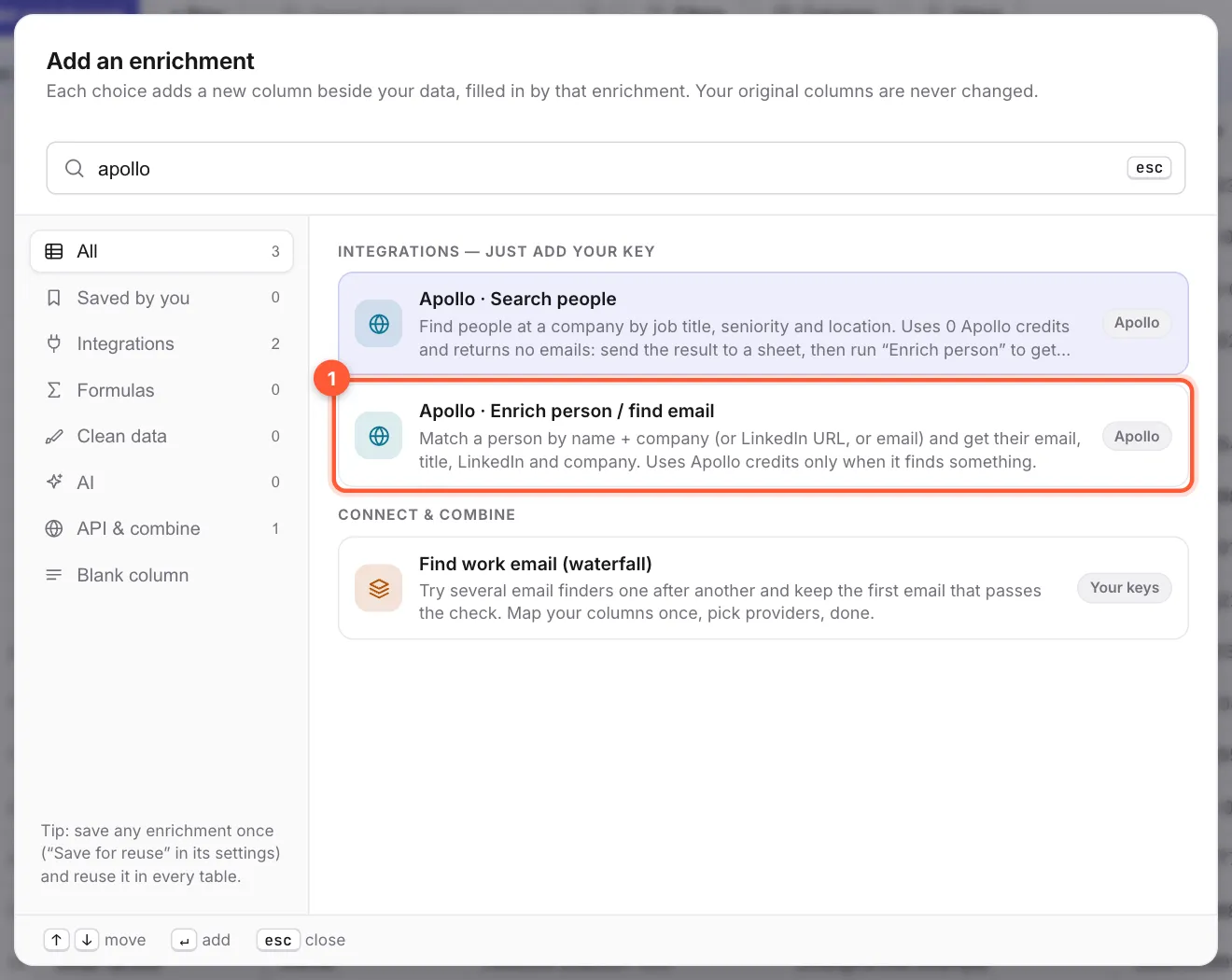Click the count 1 next to API & combine
This screenshot has width=1232, height=980.
pyautogui.click(x=275, y=528)
